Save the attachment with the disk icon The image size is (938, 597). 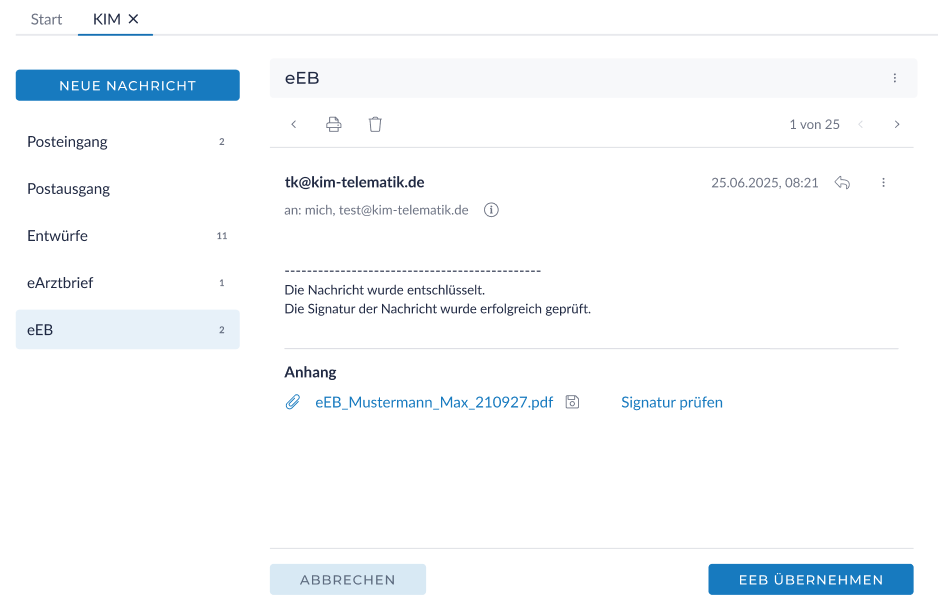point(572,402)
